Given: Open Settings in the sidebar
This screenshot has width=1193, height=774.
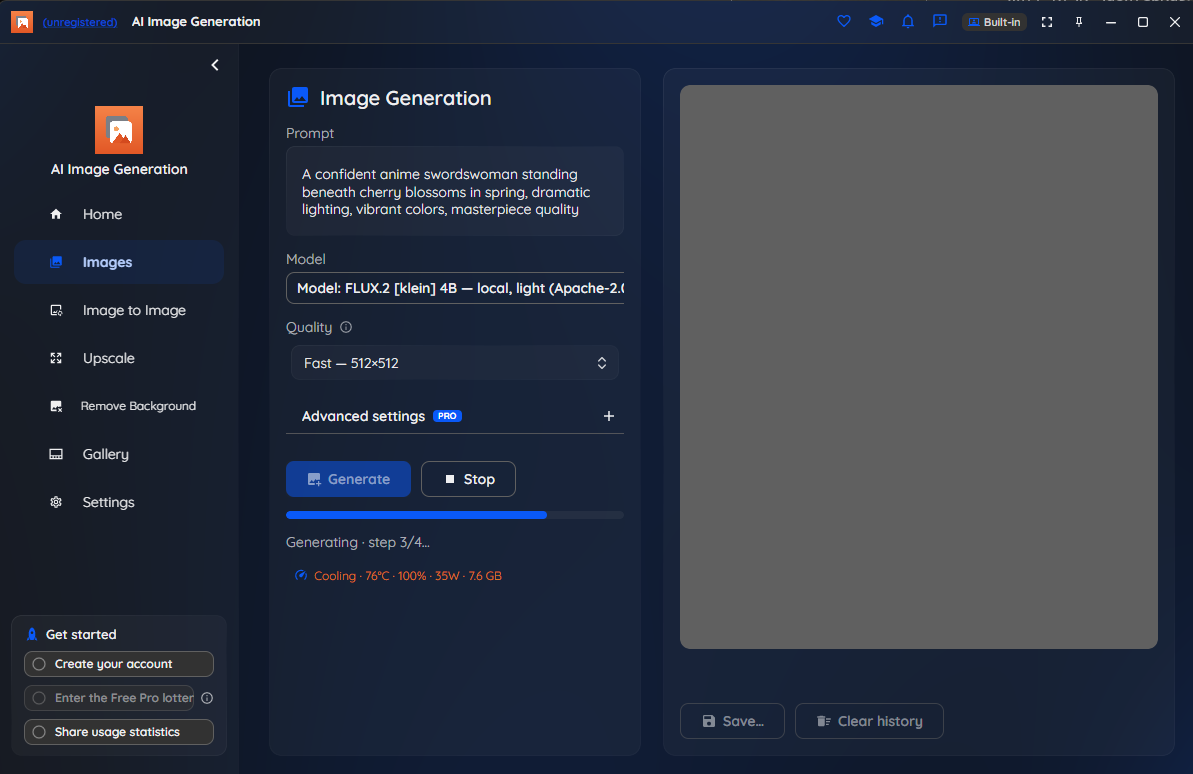Looking at the screenshot, I should tap(119, 502).
